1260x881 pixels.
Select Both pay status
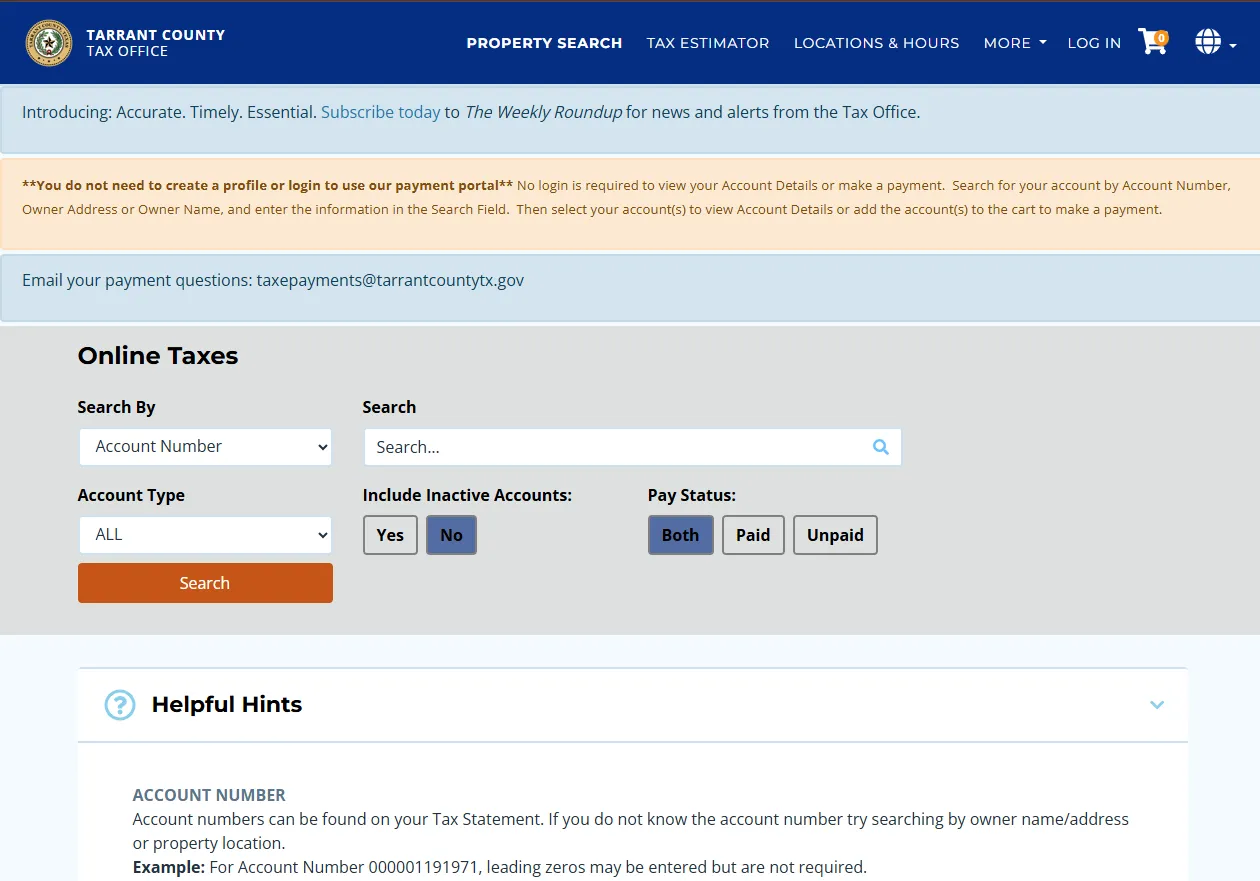coord(680,535)
